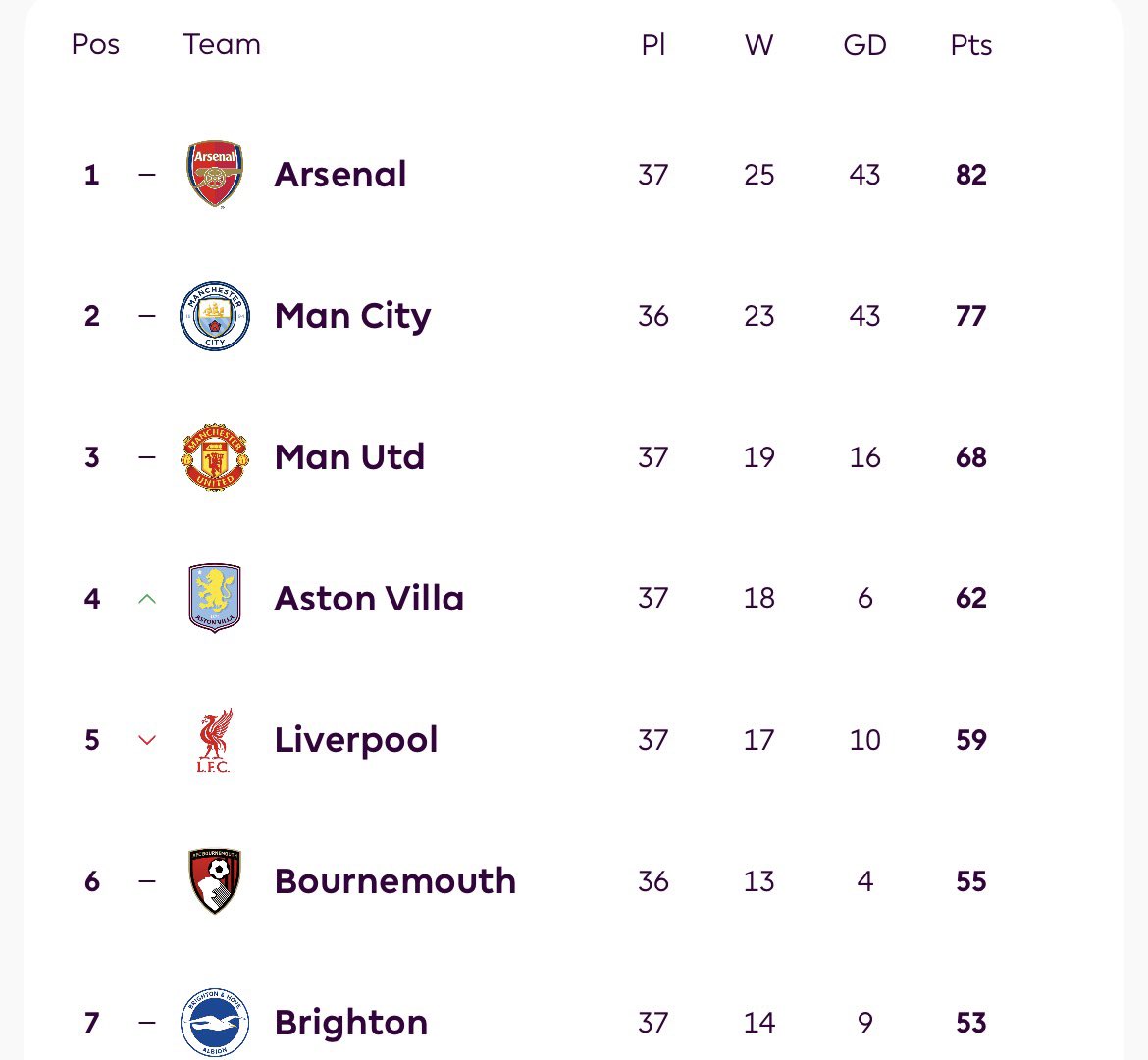Open the Man City team link
Image resolution: width=1148 pixels, height=1060 pixels.
point(353,316)
